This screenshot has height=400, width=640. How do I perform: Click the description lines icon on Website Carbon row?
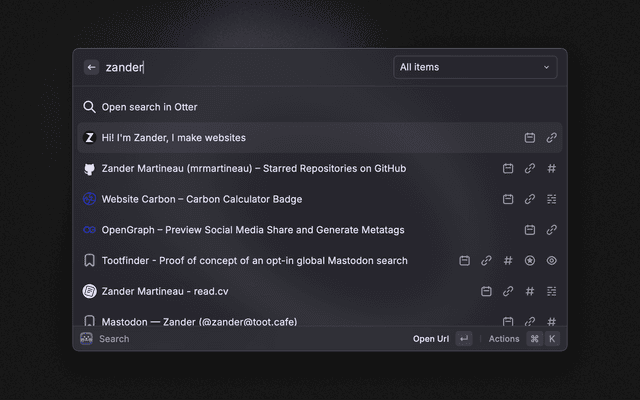tap(552, 199)
